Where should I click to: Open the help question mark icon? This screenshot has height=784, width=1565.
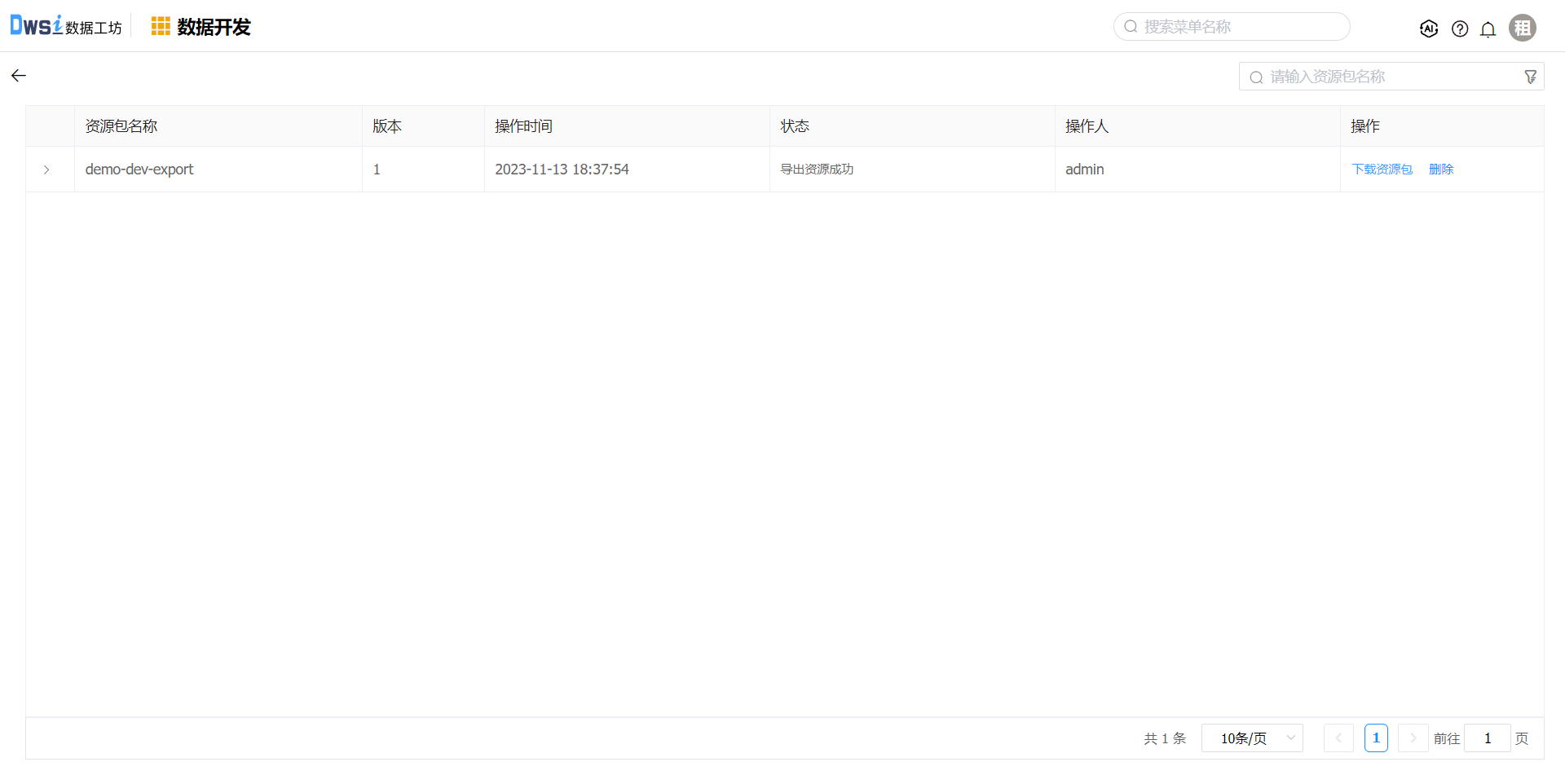pos(1460,29)
